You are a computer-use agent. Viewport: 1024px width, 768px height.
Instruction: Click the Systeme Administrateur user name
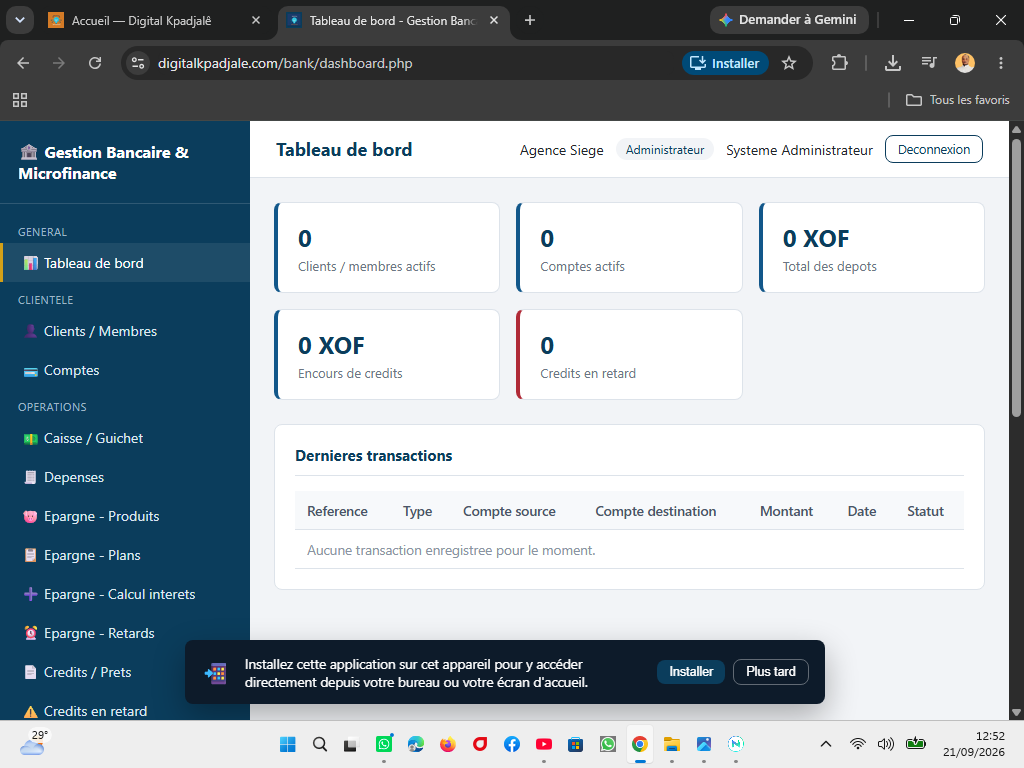799,150
